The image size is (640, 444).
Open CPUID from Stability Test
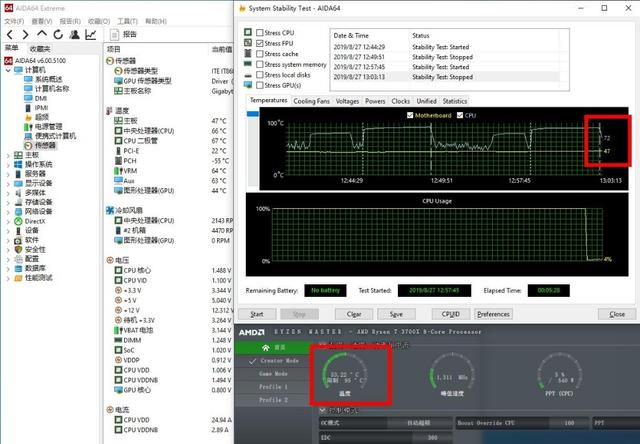tap(451, 314)
